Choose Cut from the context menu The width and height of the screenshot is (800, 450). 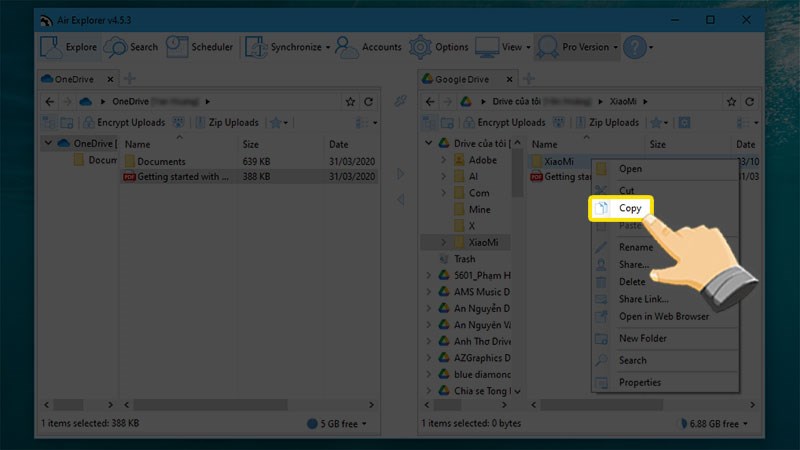(626, 190)
